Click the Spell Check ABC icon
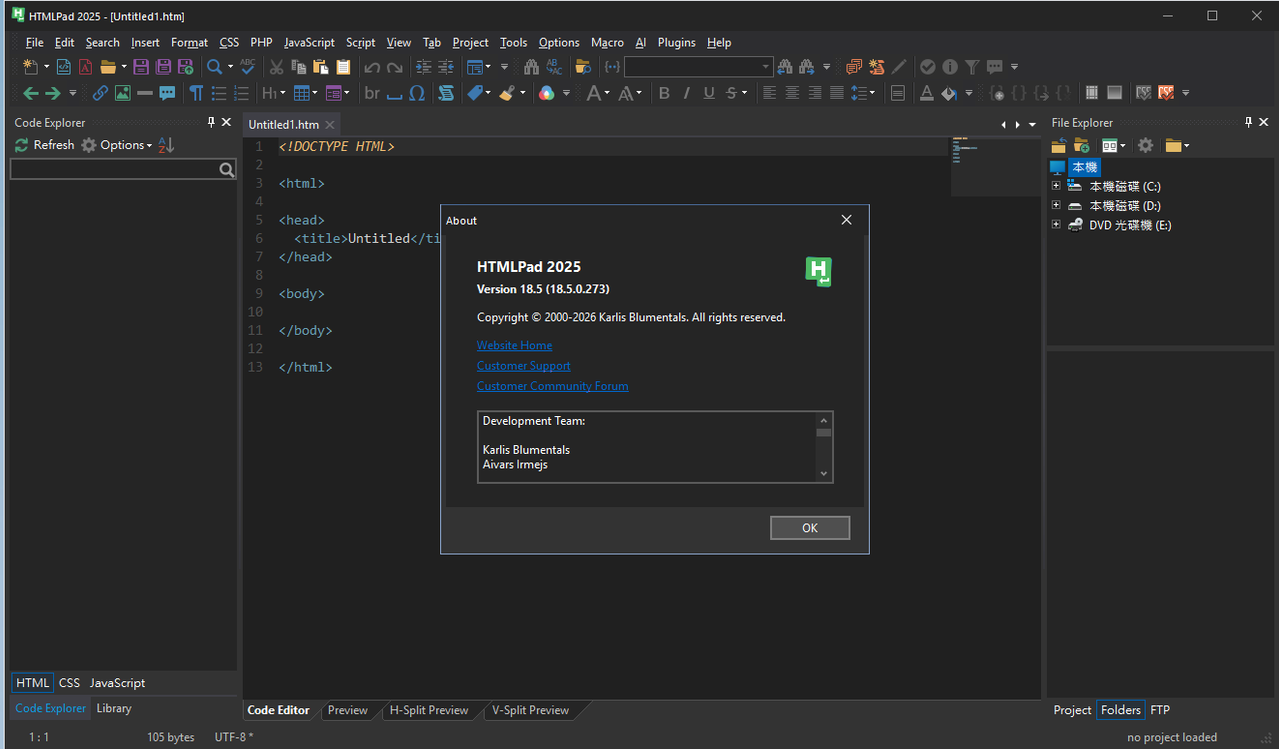The image size is (1279, 749). tap(247, 67)
